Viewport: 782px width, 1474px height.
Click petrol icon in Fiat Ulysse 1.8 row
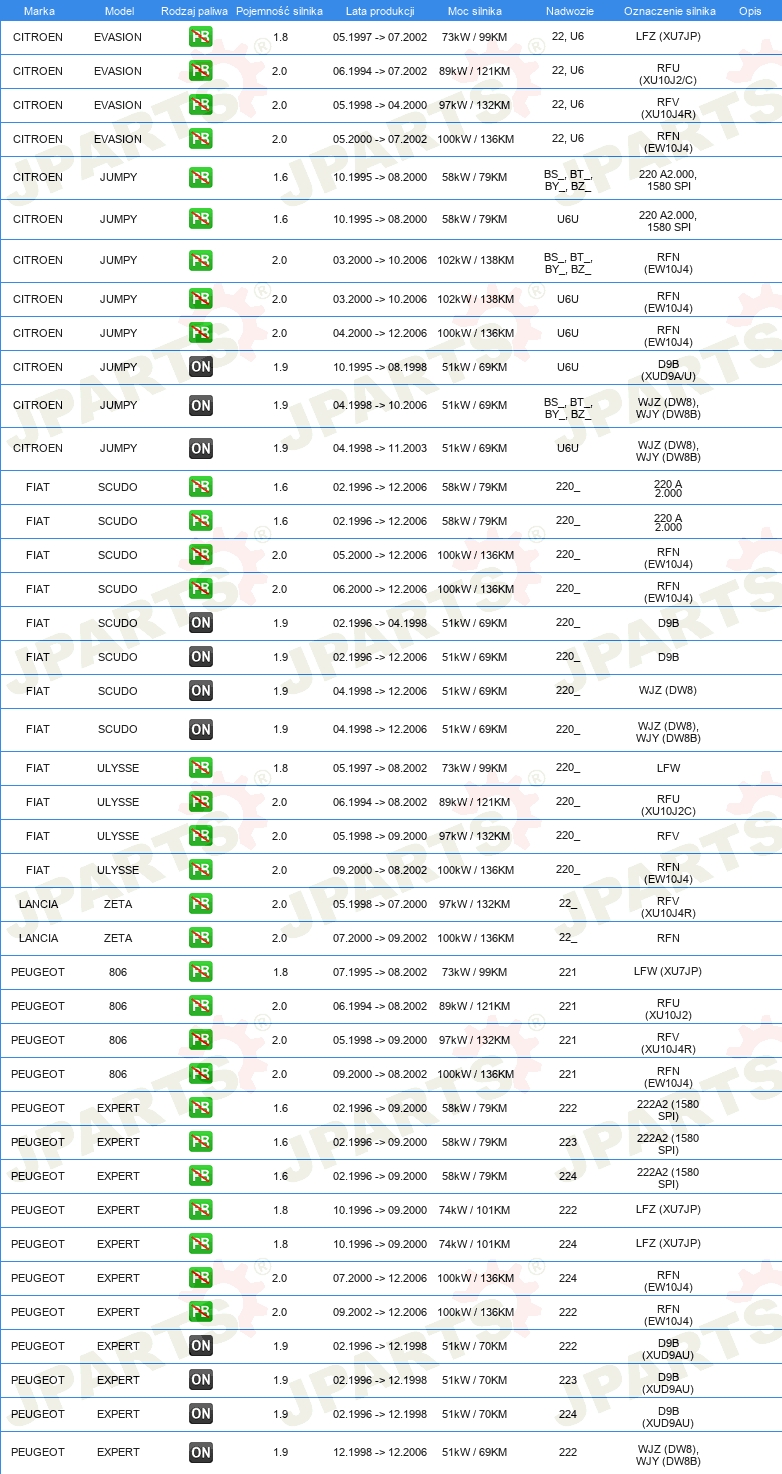click(201, 768)
